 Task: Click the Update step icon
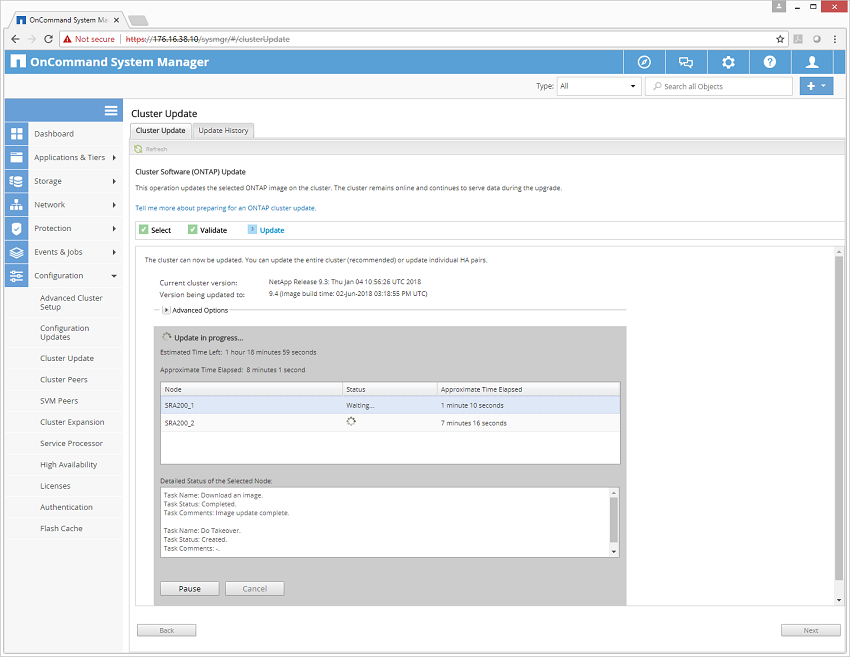[x=252, y=229]
